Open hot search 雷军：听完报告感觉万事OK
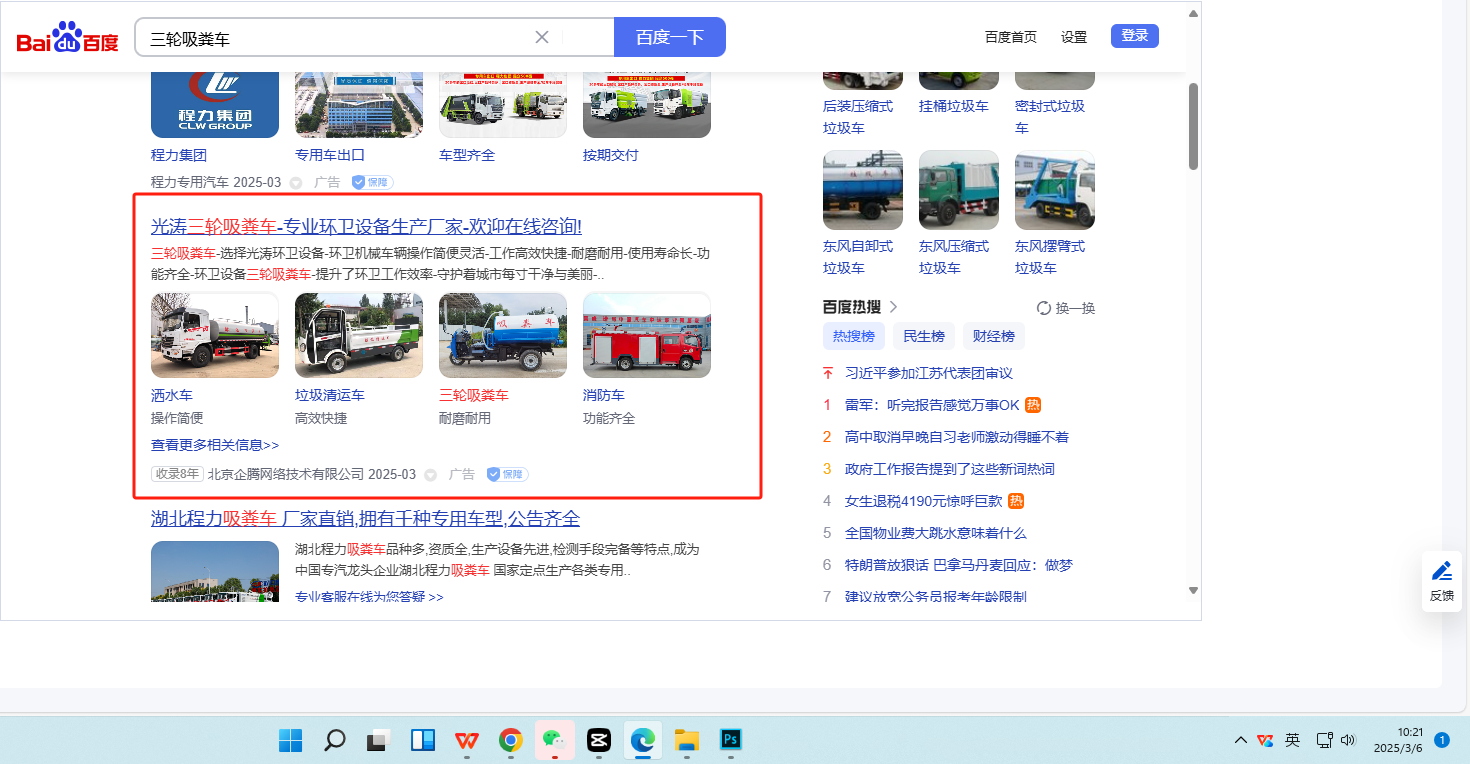Viewport: 1470px width, 764px height. tap(932, 405)
